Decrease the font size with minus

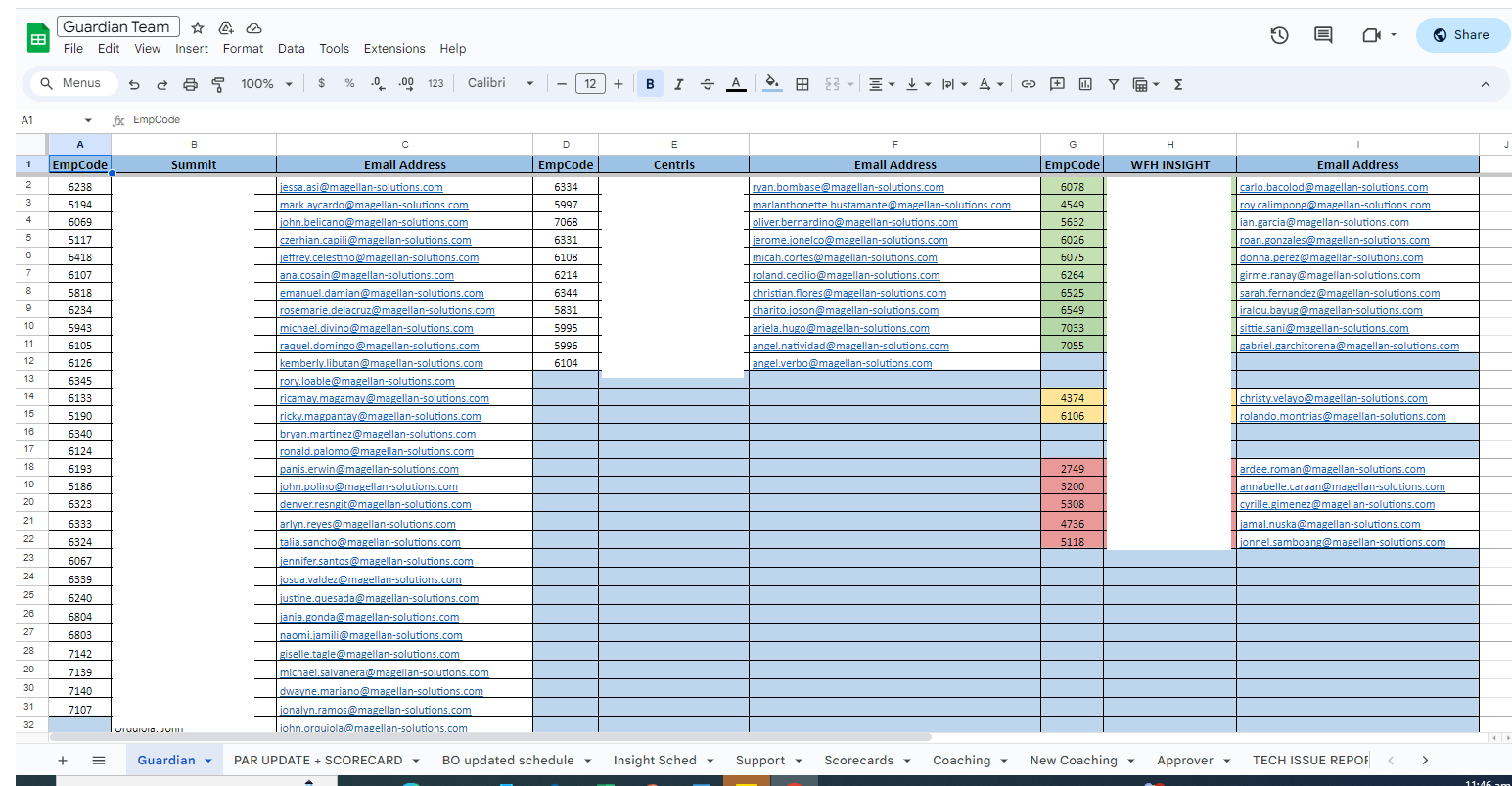click(x=562, y=84)
